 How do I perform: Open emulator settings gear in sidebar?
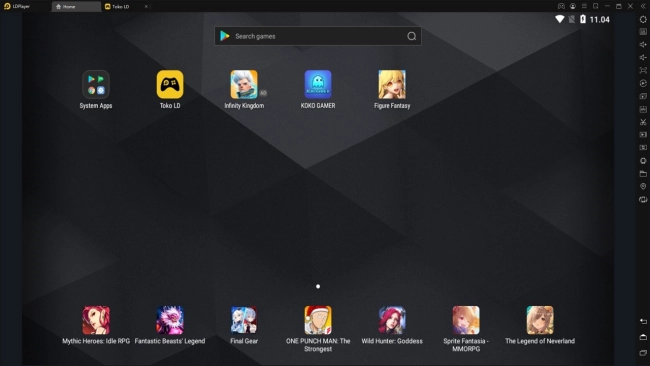tap(643, 19)
